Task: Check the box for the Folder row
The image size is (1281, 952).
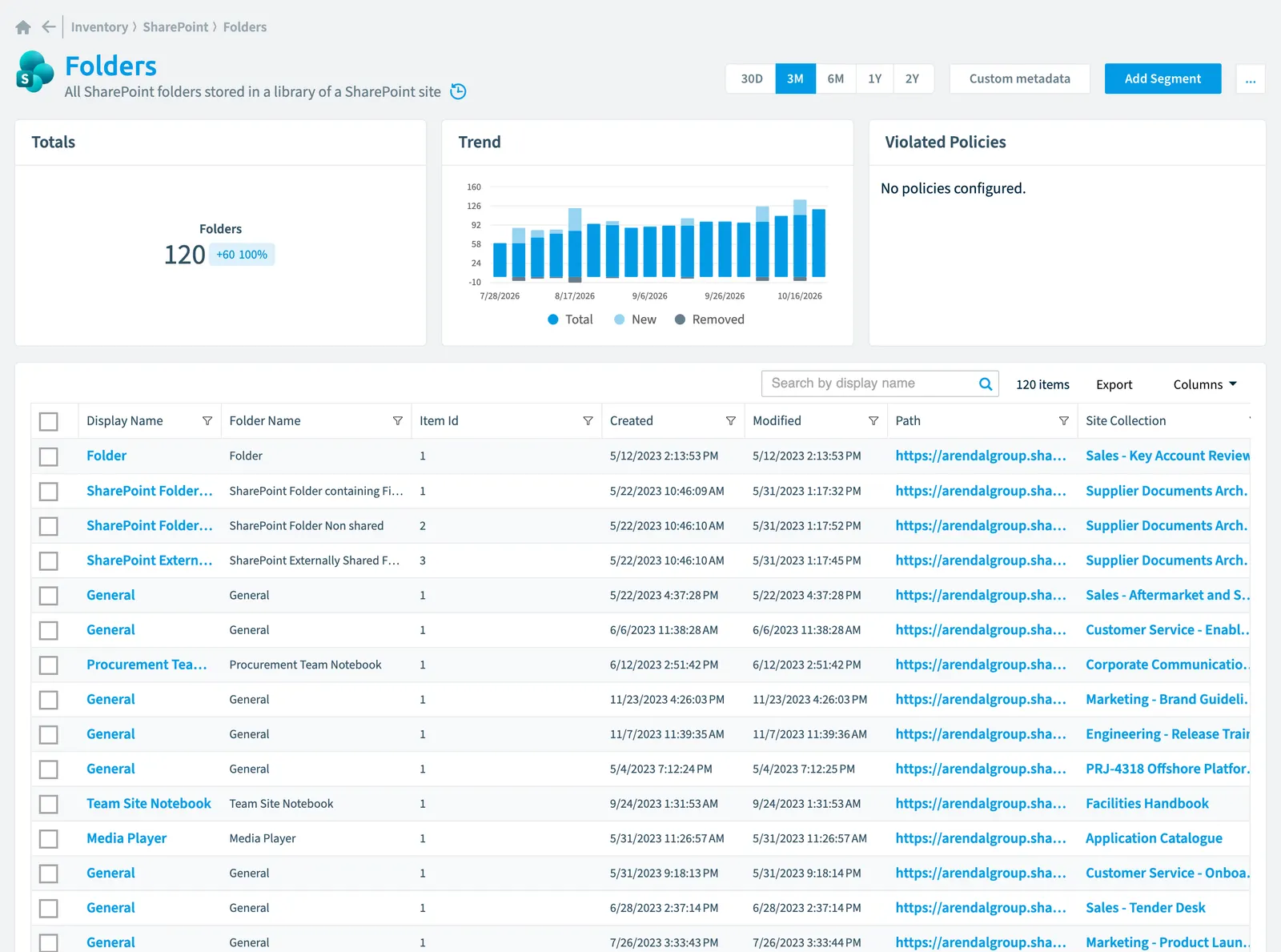Action: point(49,456)
